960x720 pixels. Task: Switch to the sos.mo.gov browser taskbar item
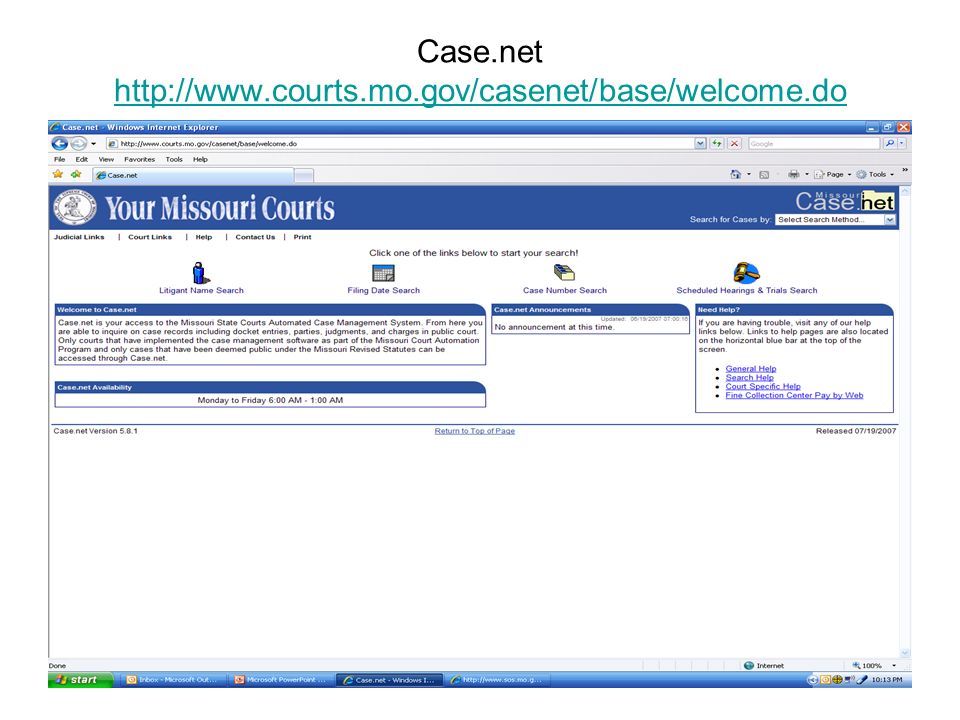(x=497, y=680)
